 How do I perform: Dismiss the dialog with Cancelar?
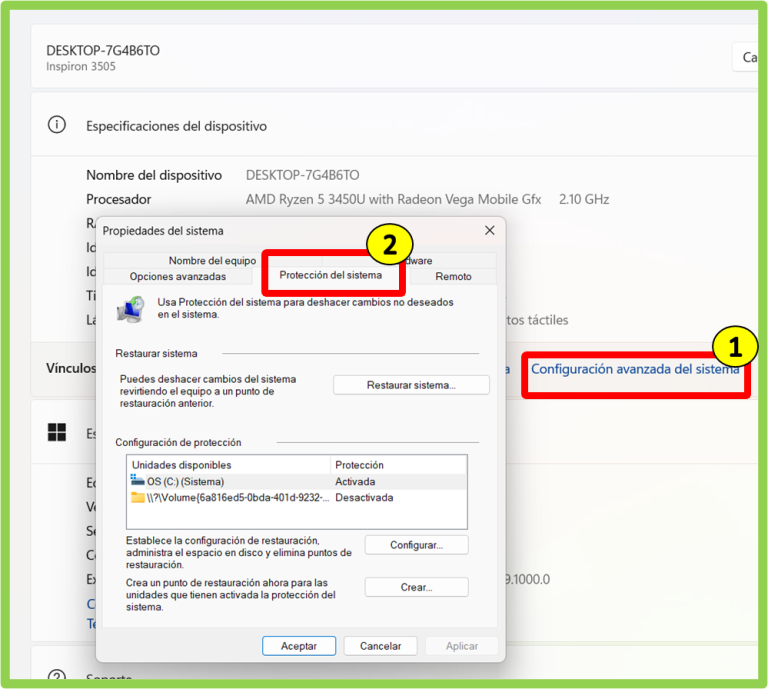coord(381,646)
